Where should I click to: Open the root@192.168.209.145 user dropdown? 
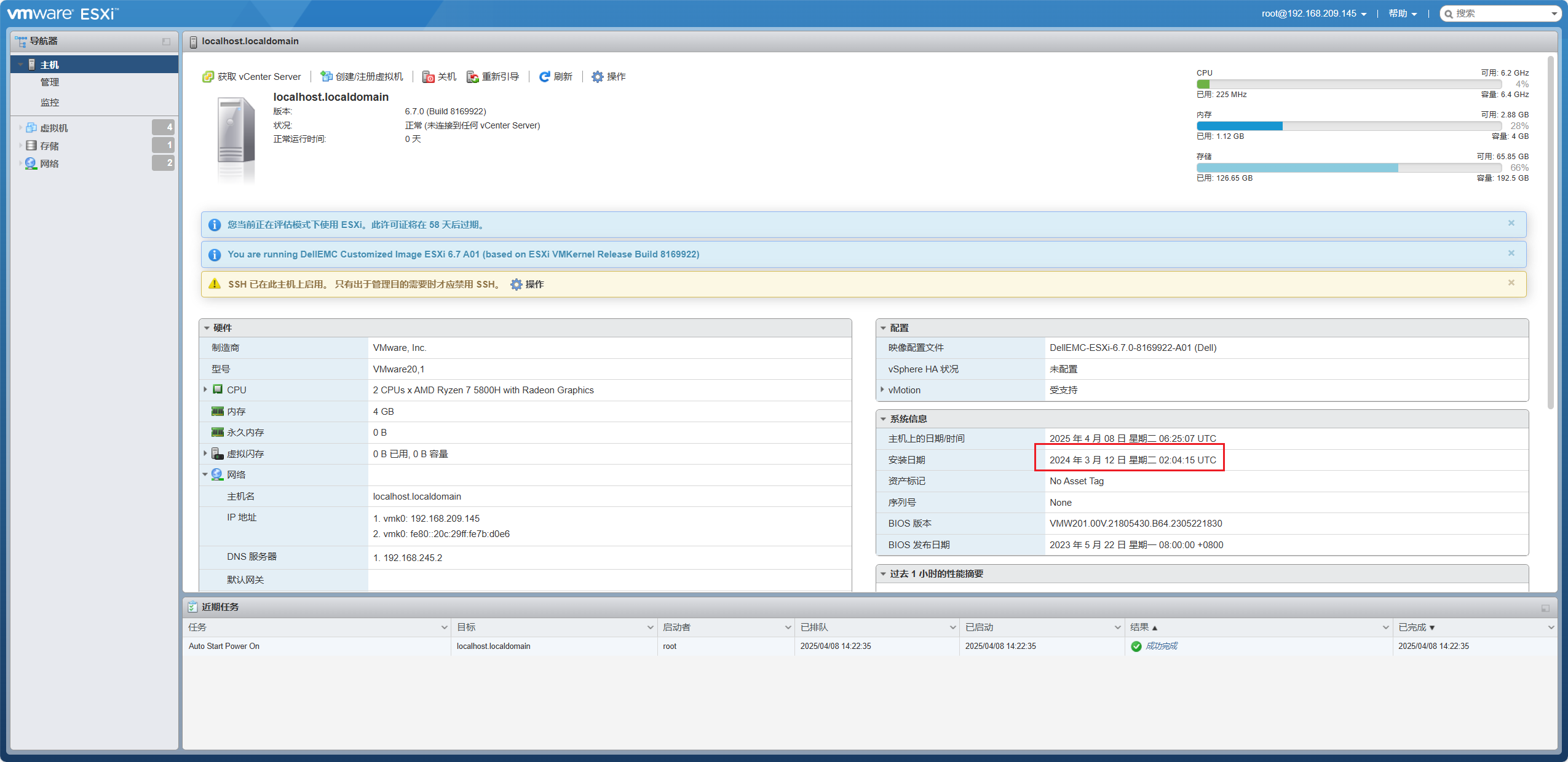coord(1313,14)
